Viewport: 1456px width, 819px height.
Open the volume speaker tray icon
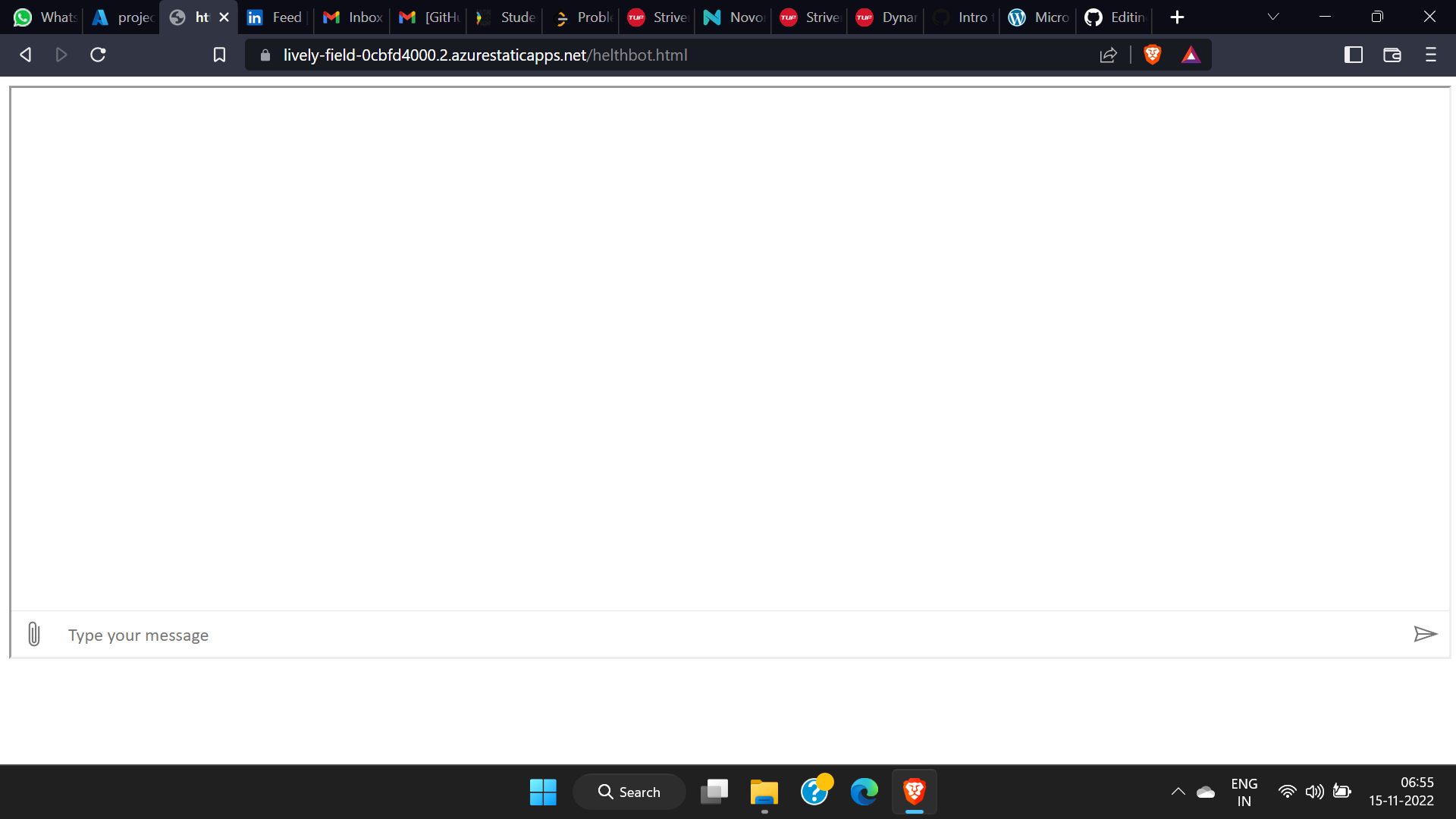pos(1314,792)
